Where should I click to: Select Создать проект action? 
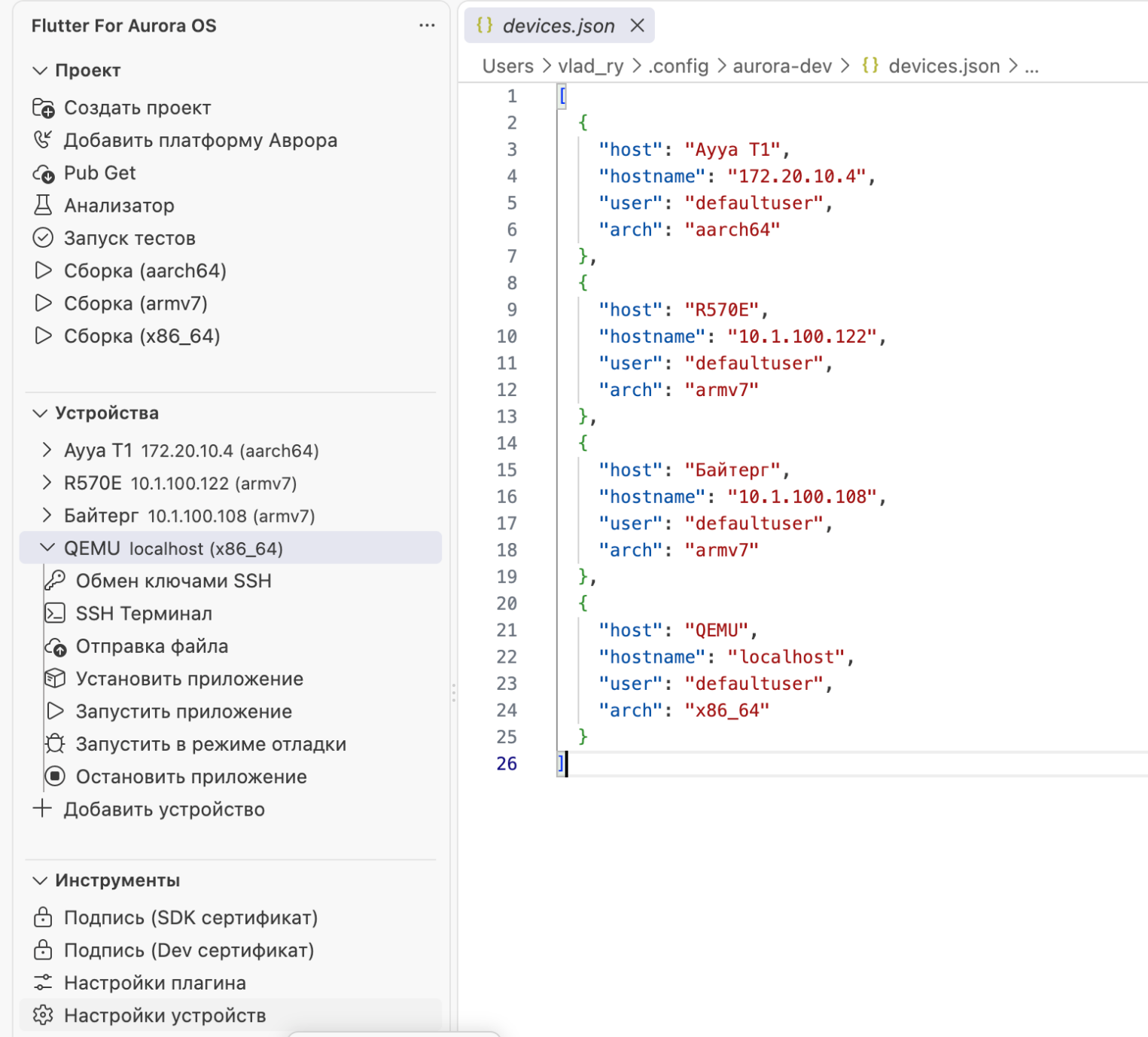pos(137,108)
